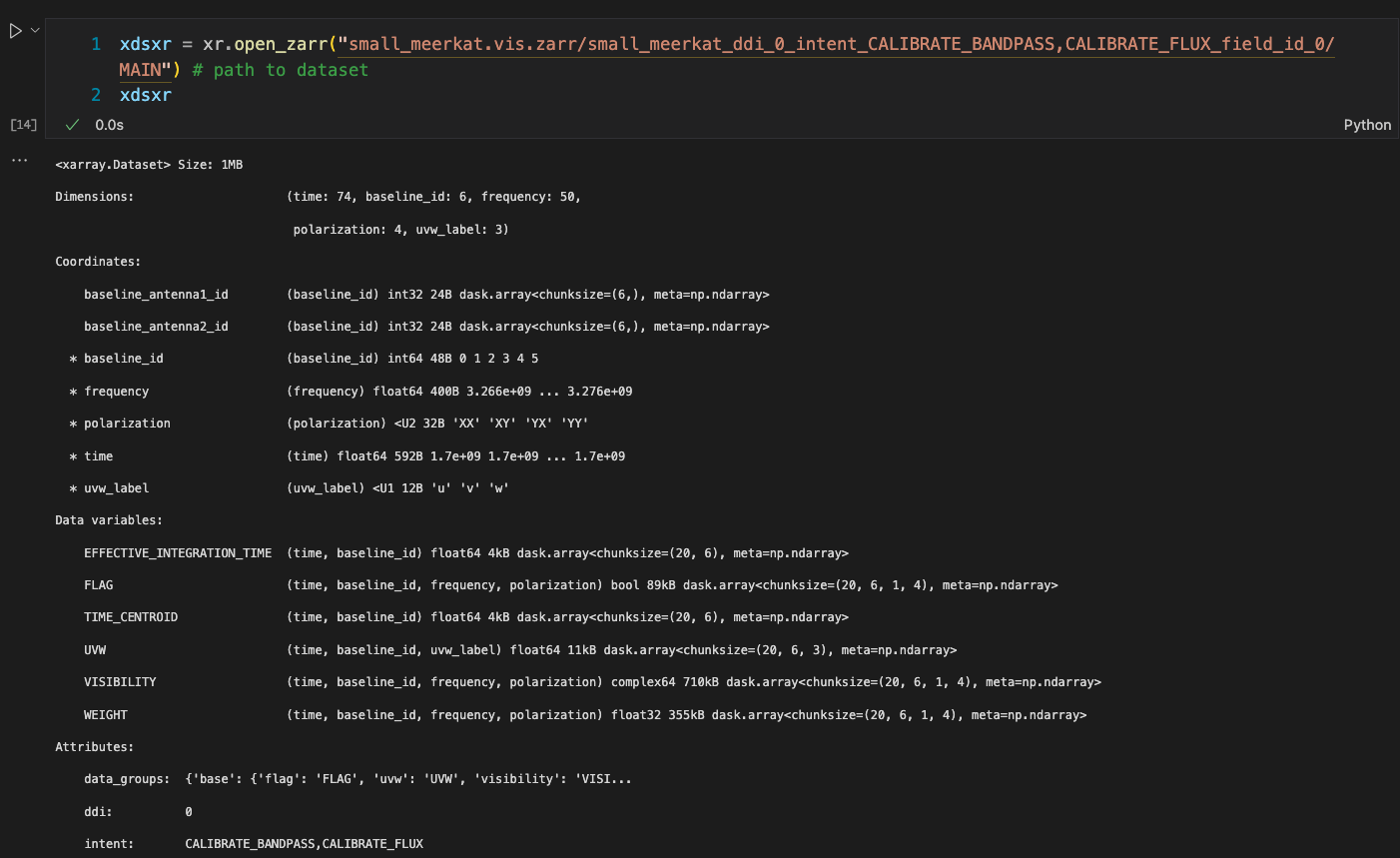Click the 'intent:' attribute key

pyautogui.click(x=109, y=844)
